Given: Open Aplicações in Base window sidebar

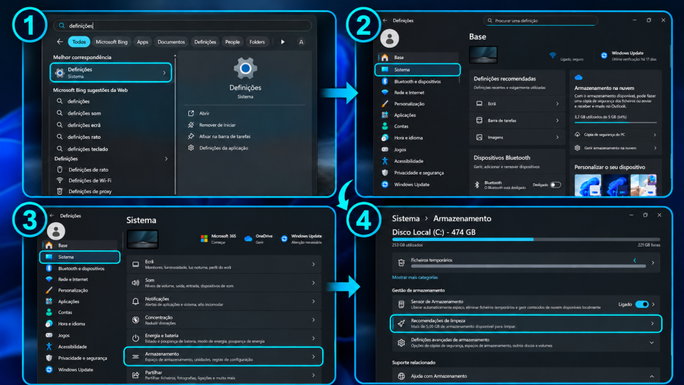Looking at the screenshot, I should pyautogui.click(x=405, y=115).
